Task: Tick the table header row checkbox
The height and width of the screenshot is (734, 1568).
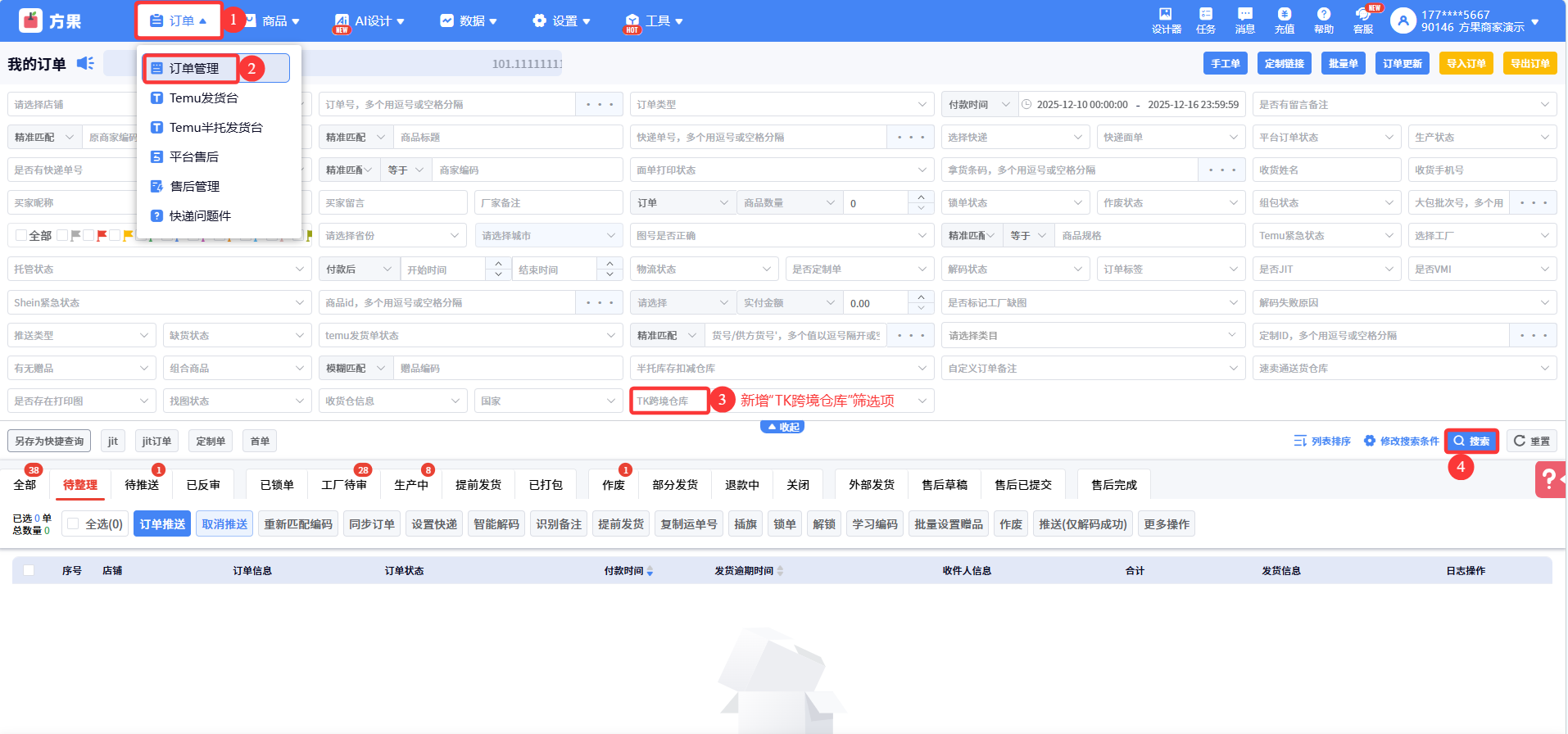Action: (x=29, y=570)
